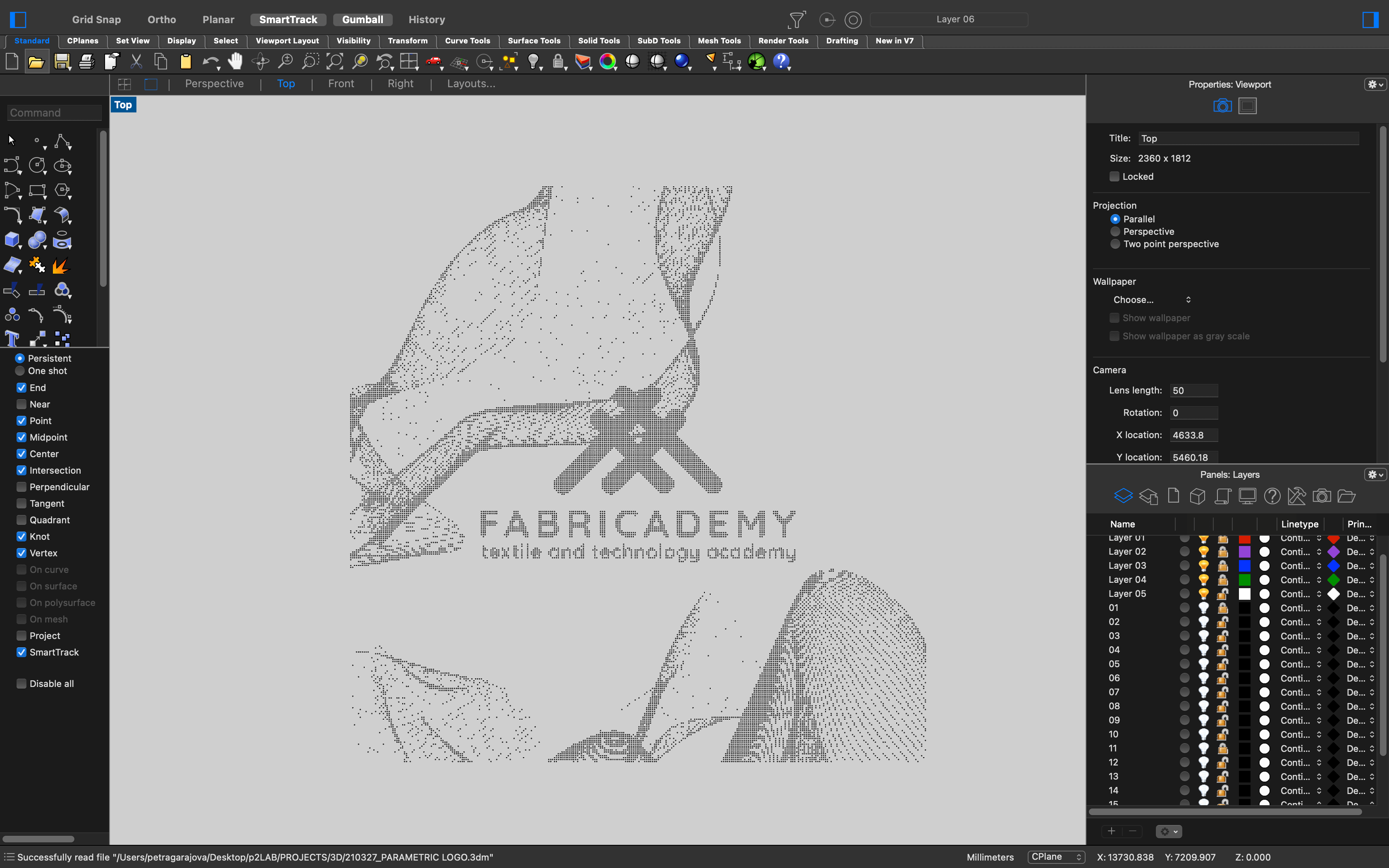
Task: Toggle the End osnap checkbox
Action: point(21,388)
